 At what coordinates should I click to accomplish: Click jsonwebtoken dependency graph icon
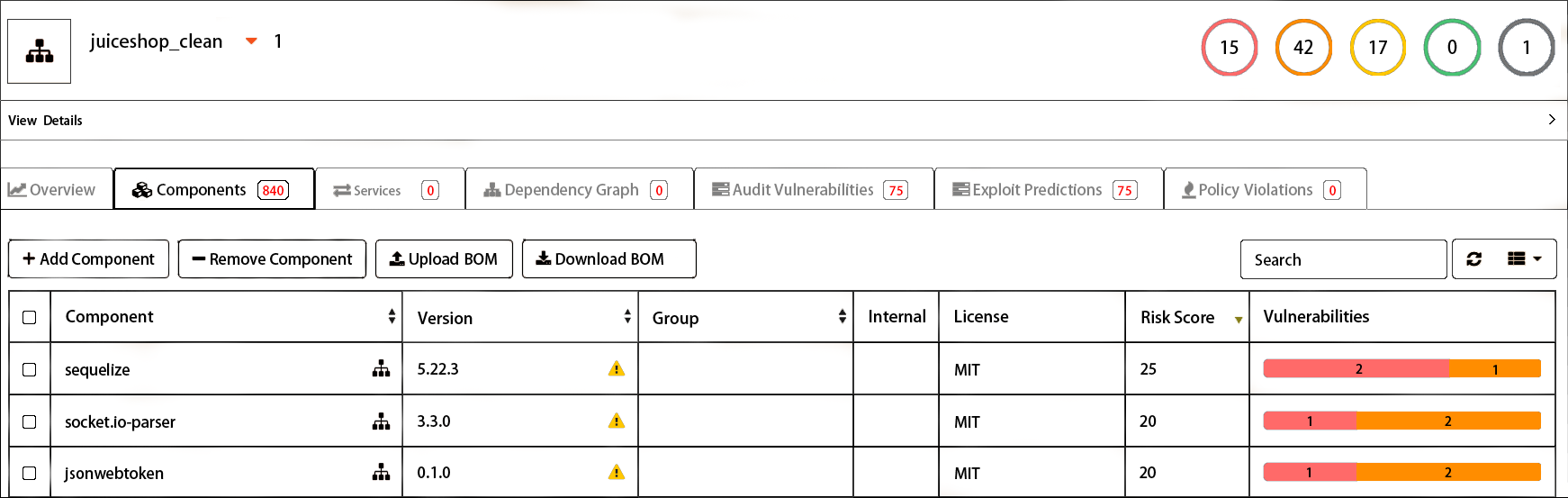coord(382,473)
